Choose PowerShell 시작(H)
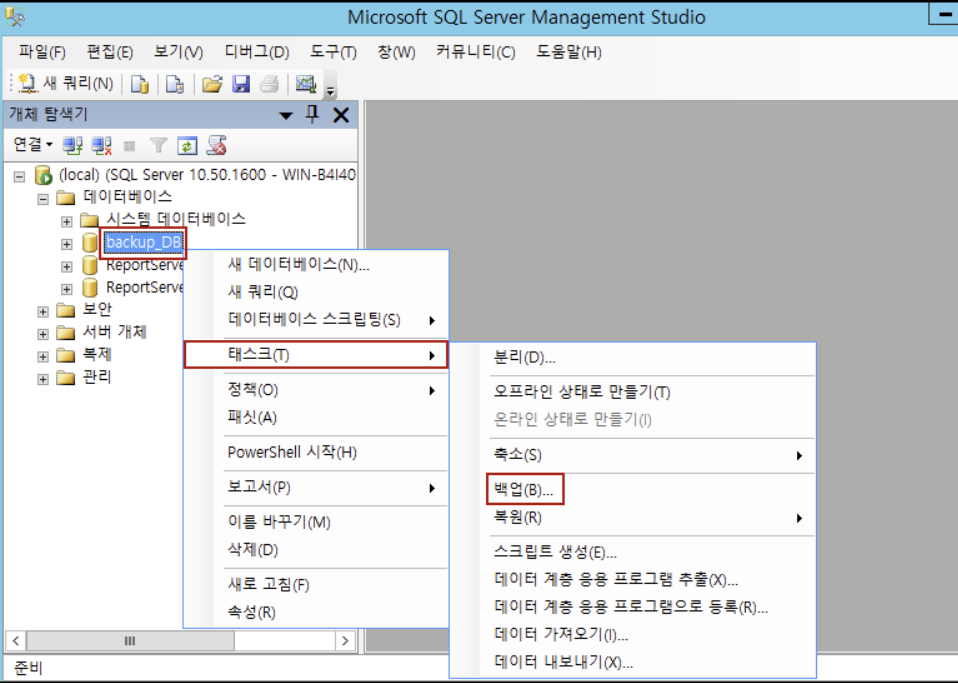The height and width of the screenshot is (683, 958). pos(316,452)
